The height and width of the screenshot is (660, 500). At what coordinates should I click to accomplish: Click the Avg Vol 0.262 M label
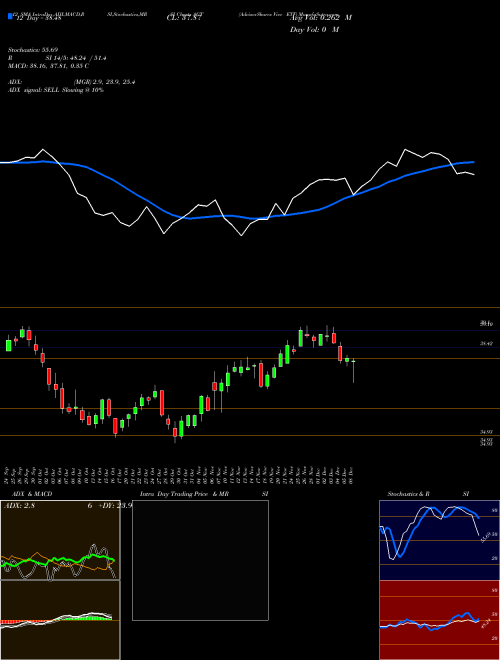(320, 18)
